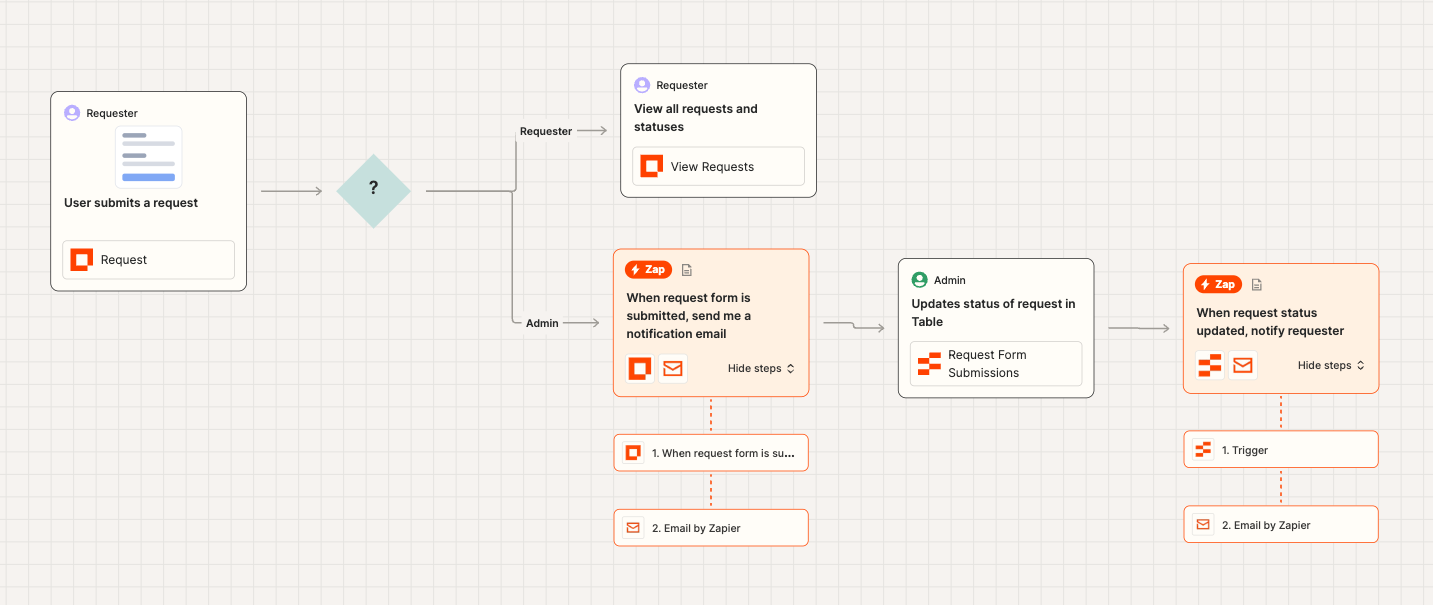Click the Requester persona avatar on View all requests card

[640, 85]
